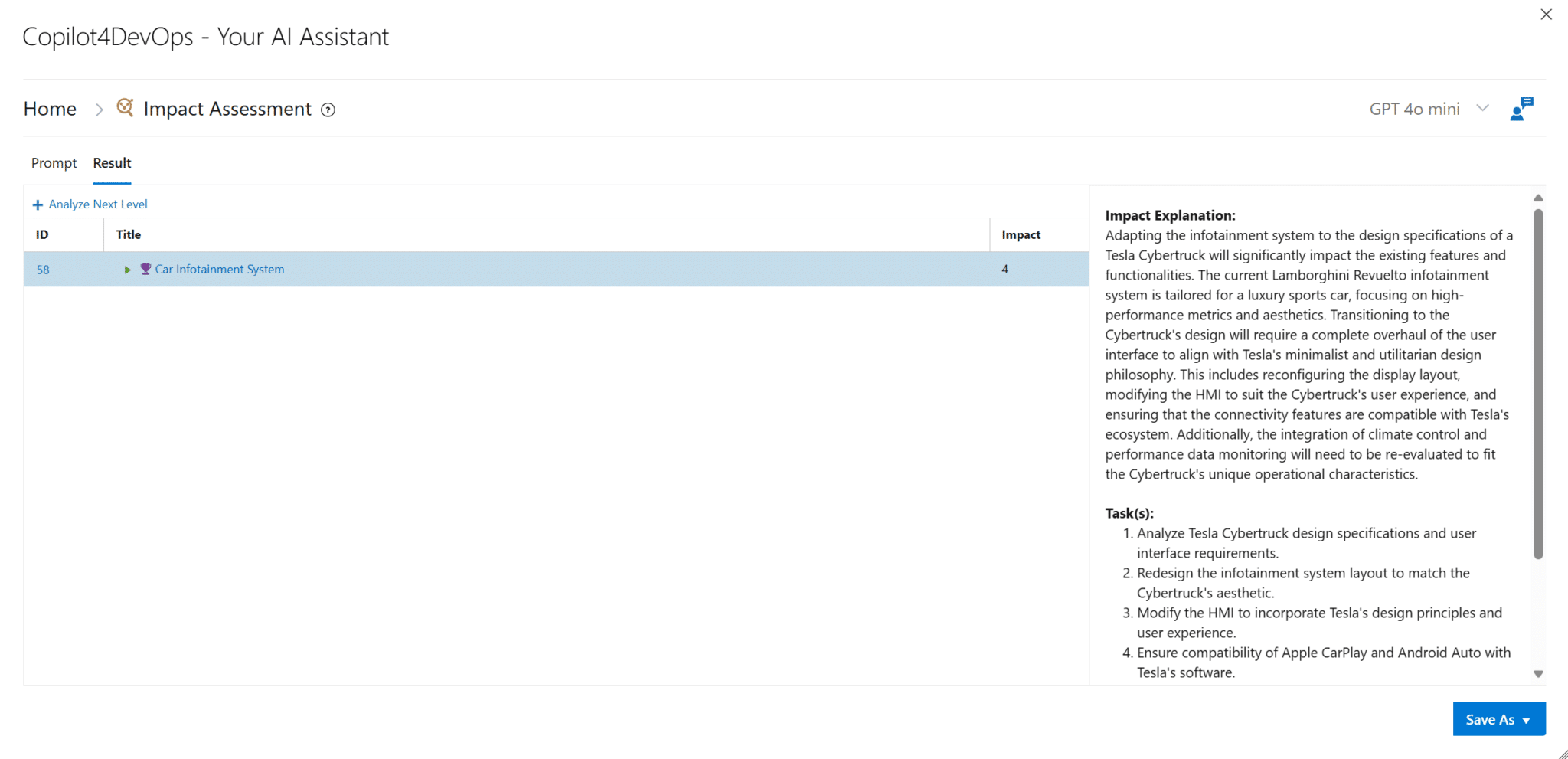The image size is (1568, 759).
Task: Close the Copilot4DevOps assistant panel
Action: [x=1546, y=14]
